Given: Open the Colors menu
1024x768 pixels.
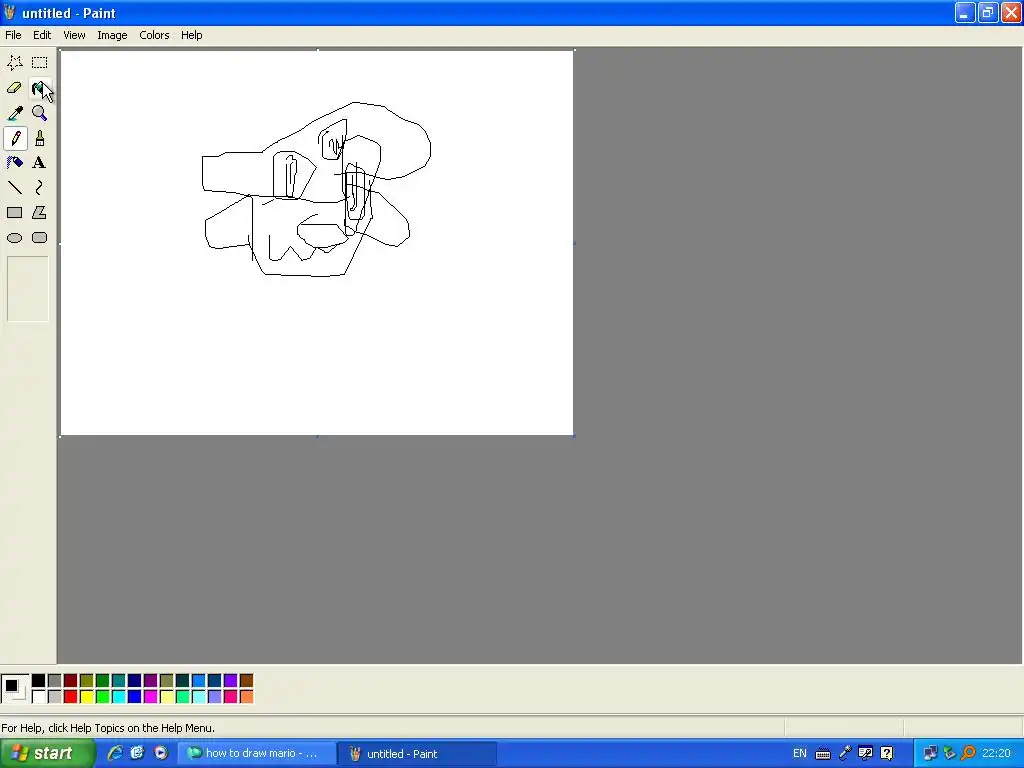Looking at the screenshot, I should click(x=154, y=35).
